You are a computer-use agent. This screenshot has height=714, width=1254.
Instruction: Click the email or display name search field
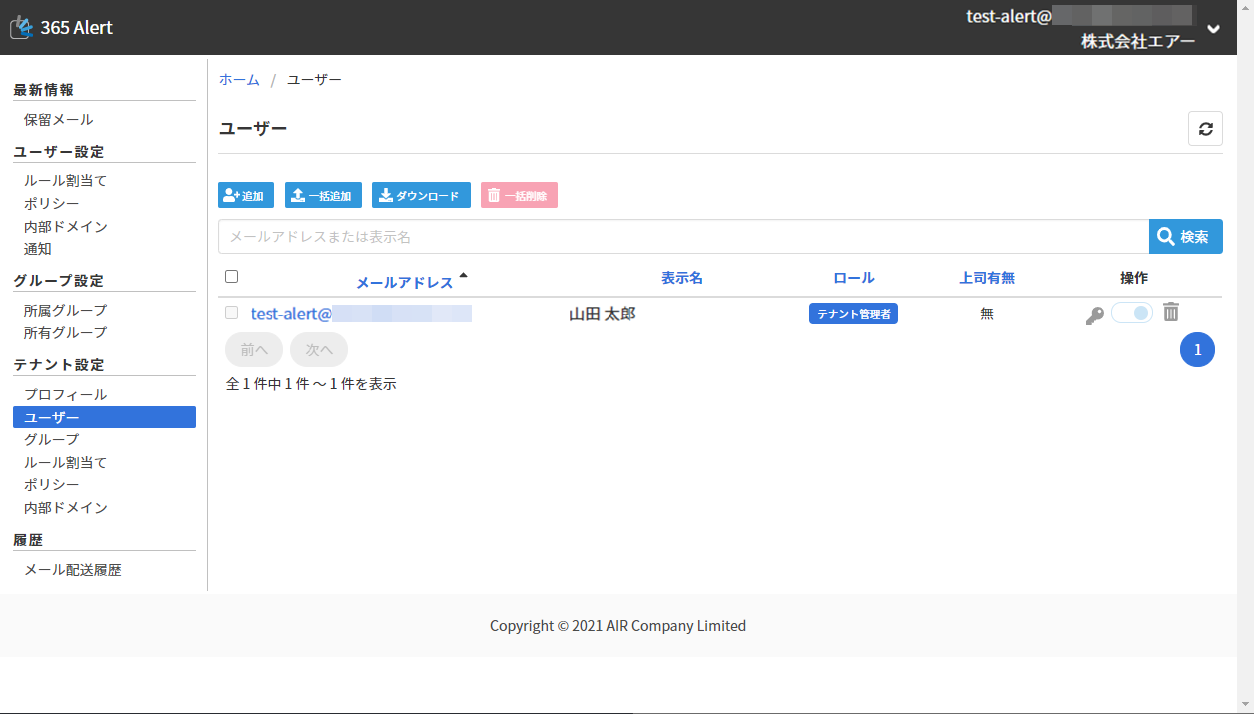682,237
